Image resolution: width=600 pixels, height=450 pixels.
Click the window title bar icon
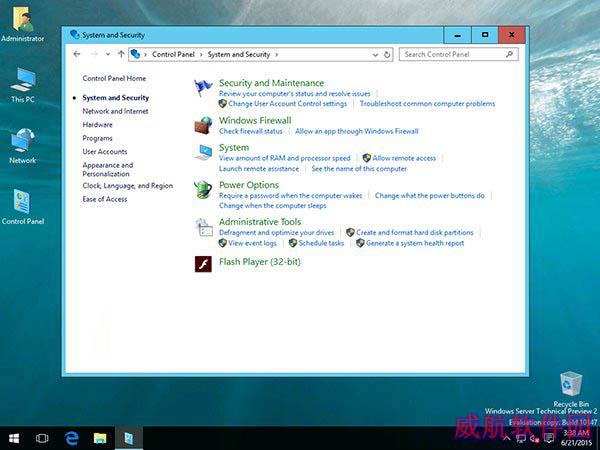pyautogui.click(x=75, y=35)
